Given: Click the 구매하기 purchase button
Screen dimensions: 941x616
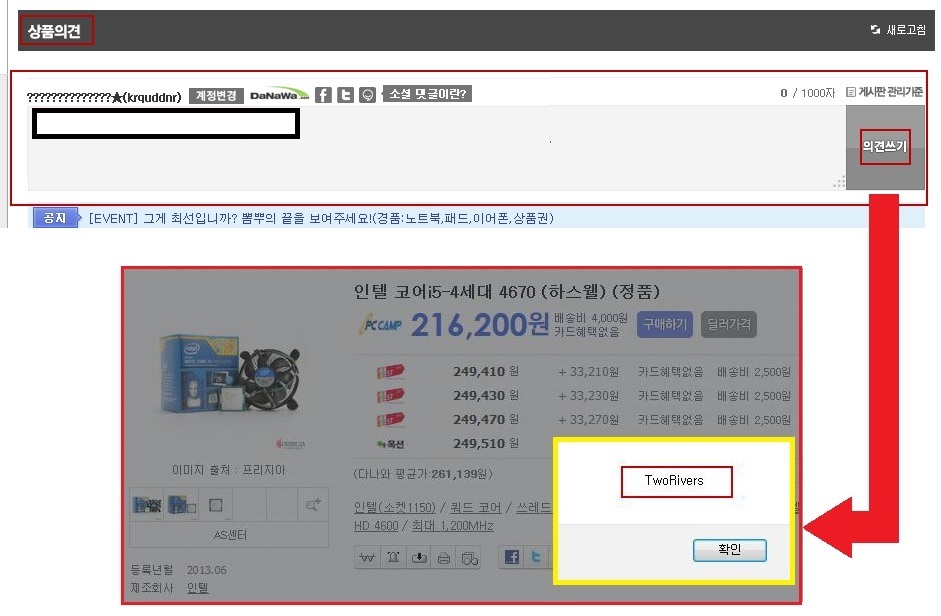Looking at the screenshot, I should click(x=664, y=324).
